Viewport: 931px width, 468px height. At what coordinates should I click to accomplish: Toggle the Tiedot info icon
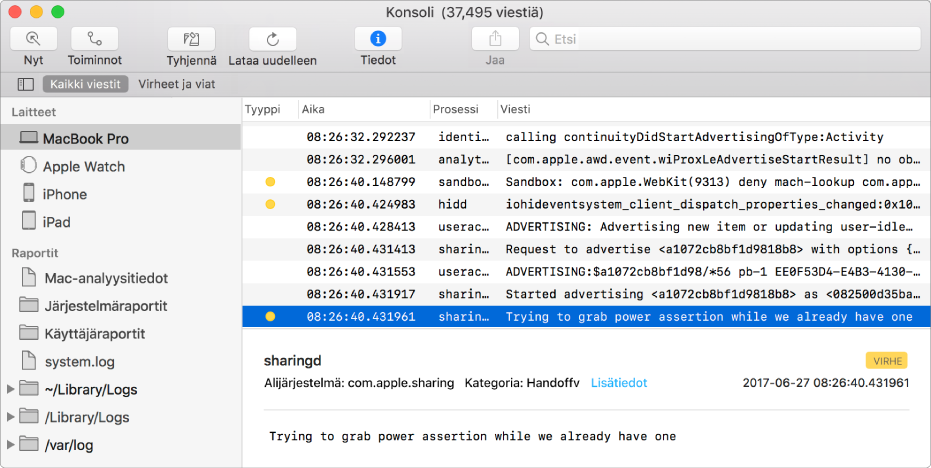378,39
